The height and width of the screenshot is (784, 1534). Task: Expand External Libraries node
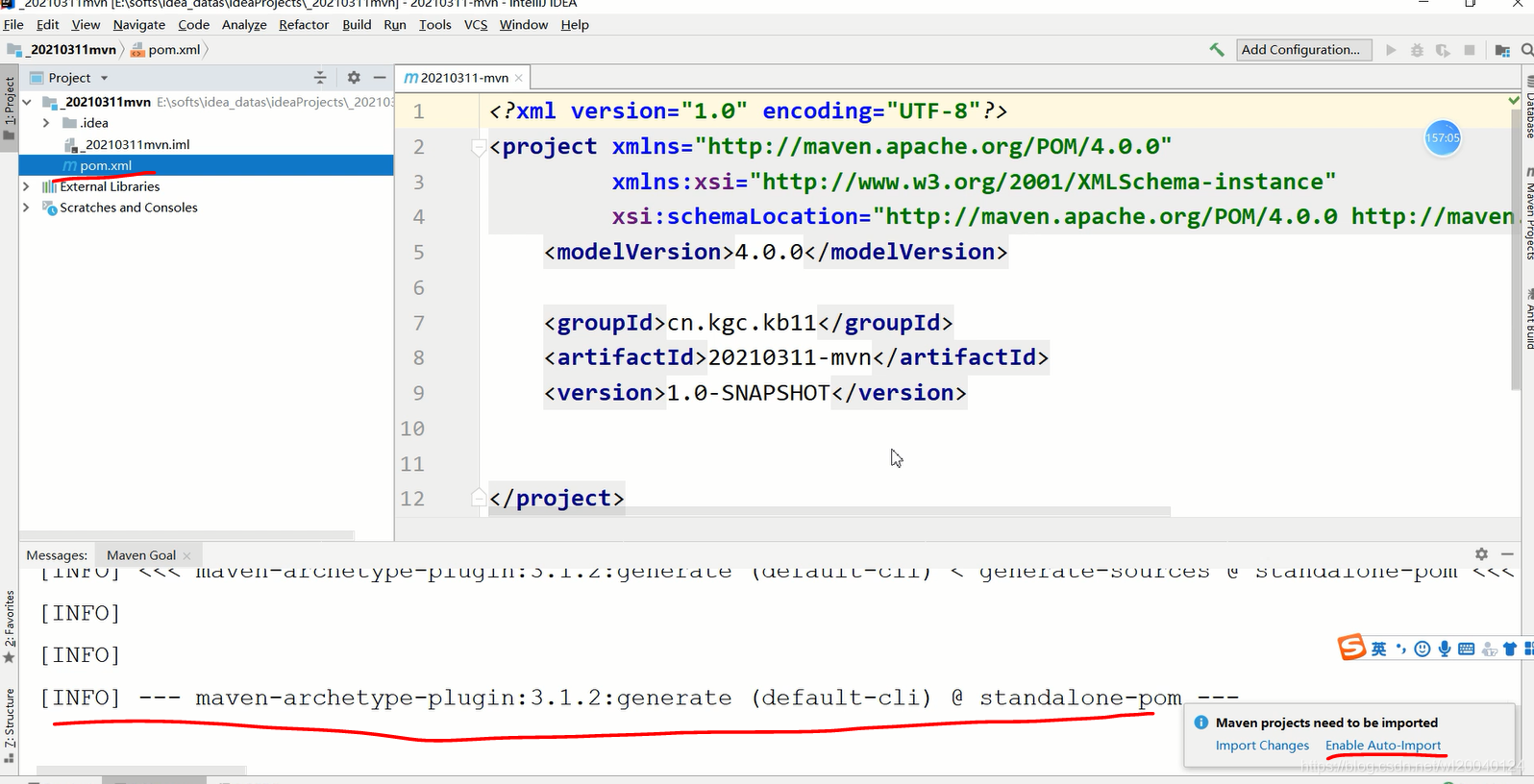pos(27,186)
